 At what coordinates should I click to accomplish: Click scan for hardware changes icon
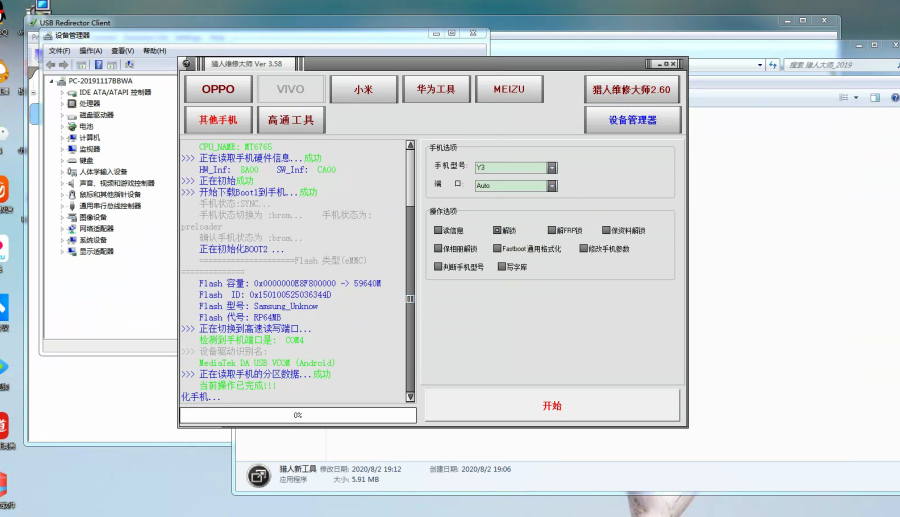tap(130, 65)
